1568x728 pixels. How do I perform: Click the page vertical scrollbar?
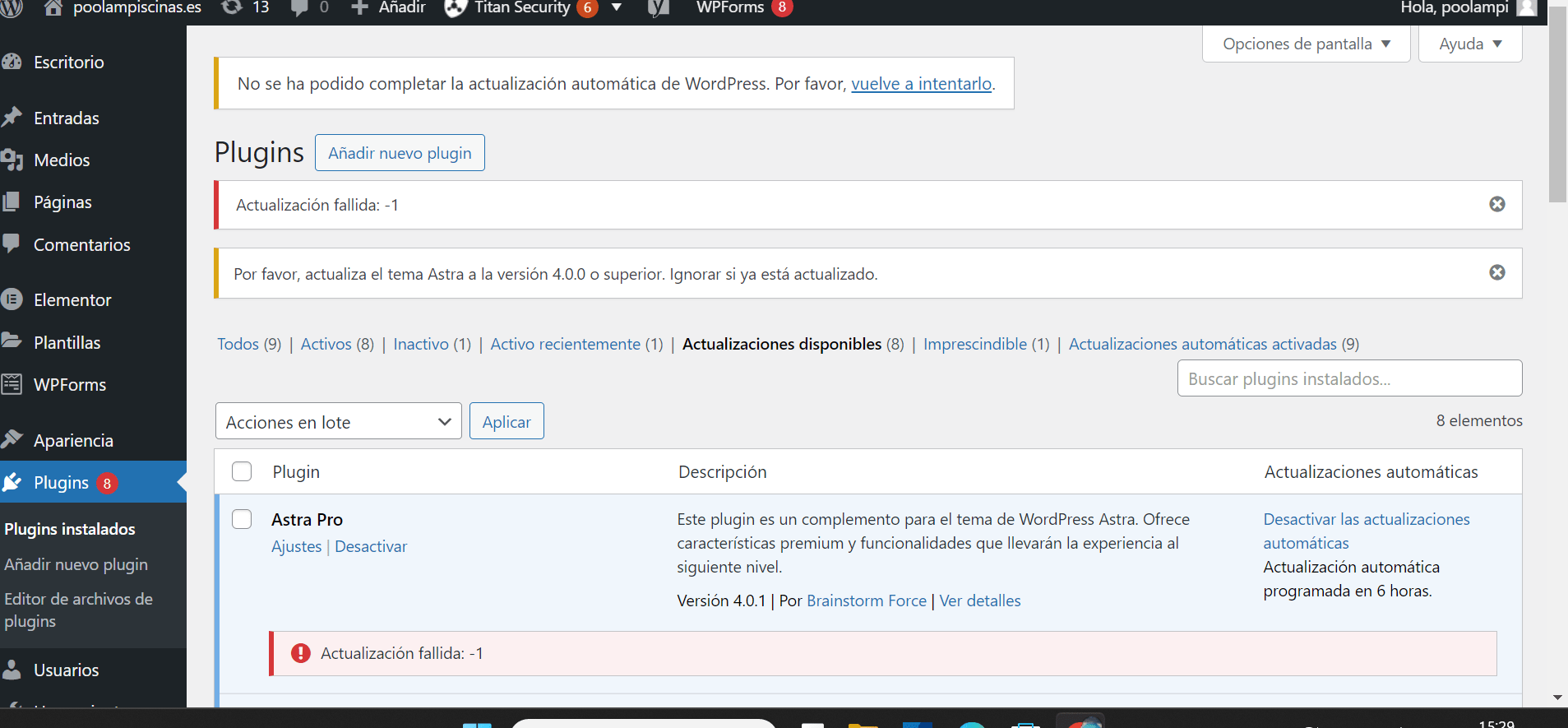pos(1557,104)
